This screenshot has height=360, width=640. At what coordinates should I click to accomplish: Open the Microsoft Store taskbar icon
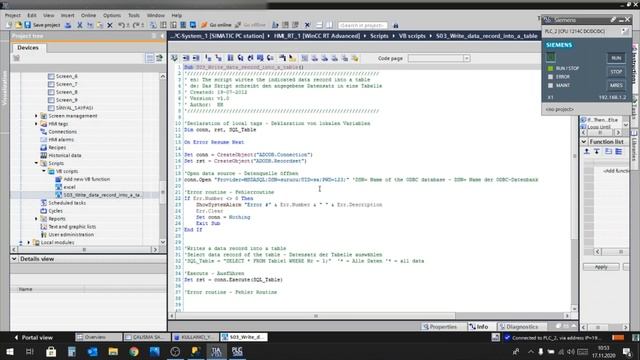(x=51, y=351)
